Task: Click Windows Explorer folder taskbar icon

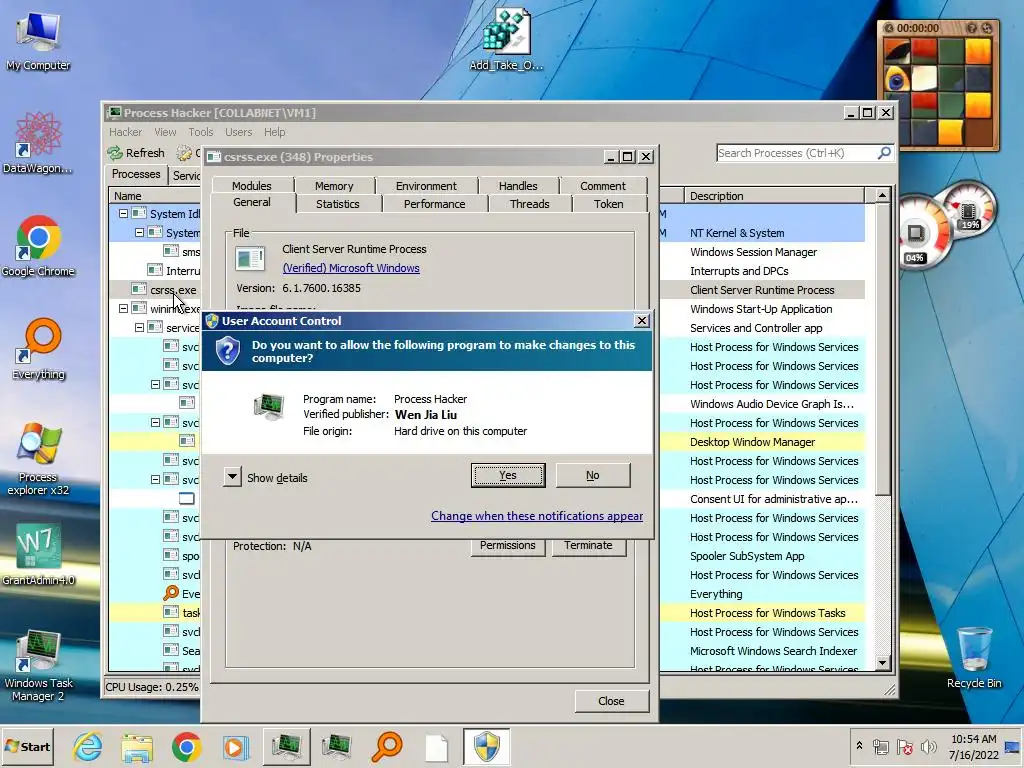Action: point(137,746)
